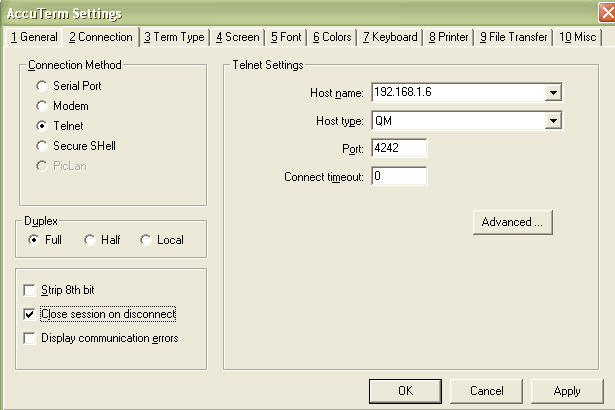Click the Connect timeout field
This screenshot has height=410, width=615.
[399, 177]
